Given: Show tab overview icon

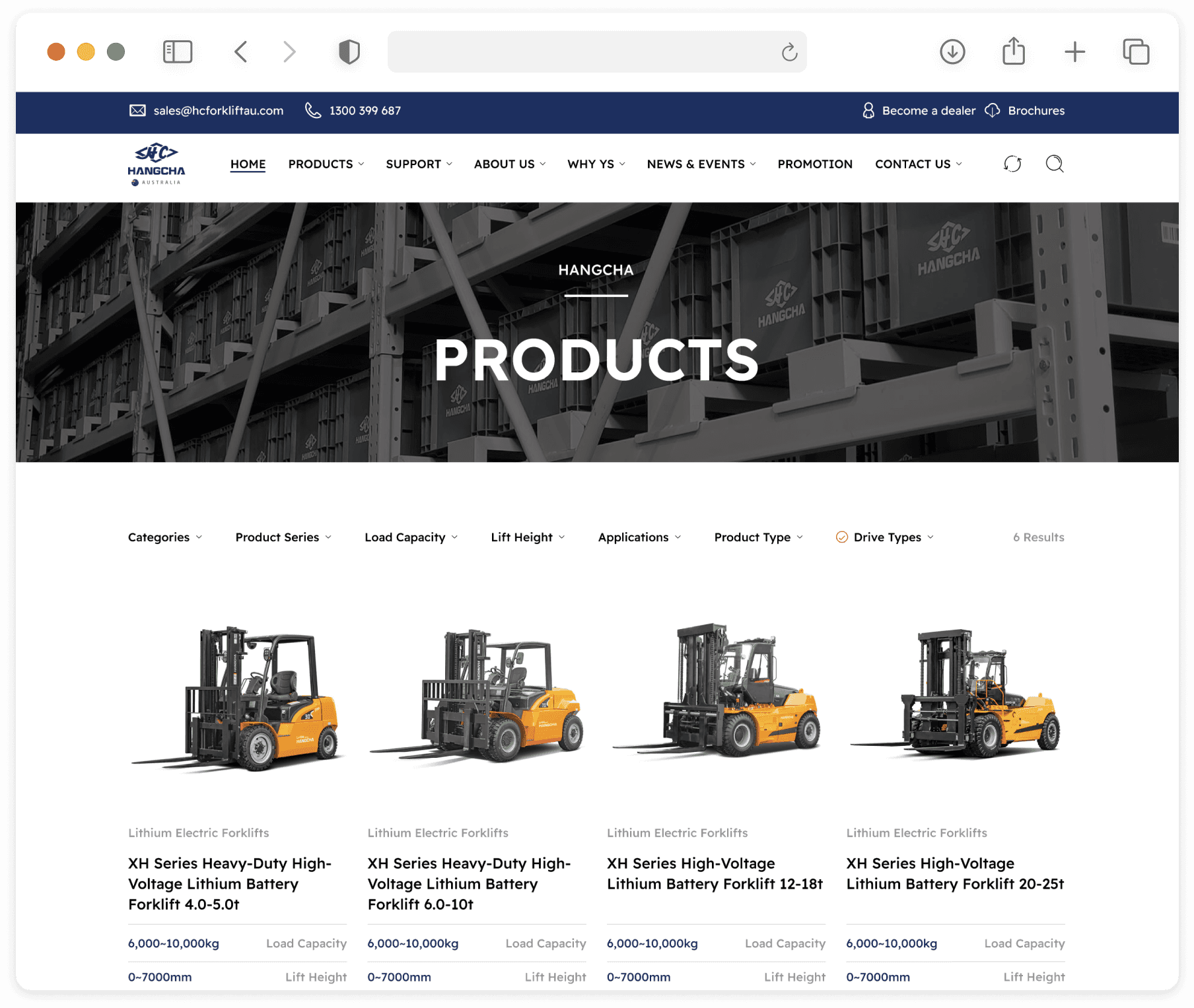Looking at the screenshot, I should coord(1136,51).
